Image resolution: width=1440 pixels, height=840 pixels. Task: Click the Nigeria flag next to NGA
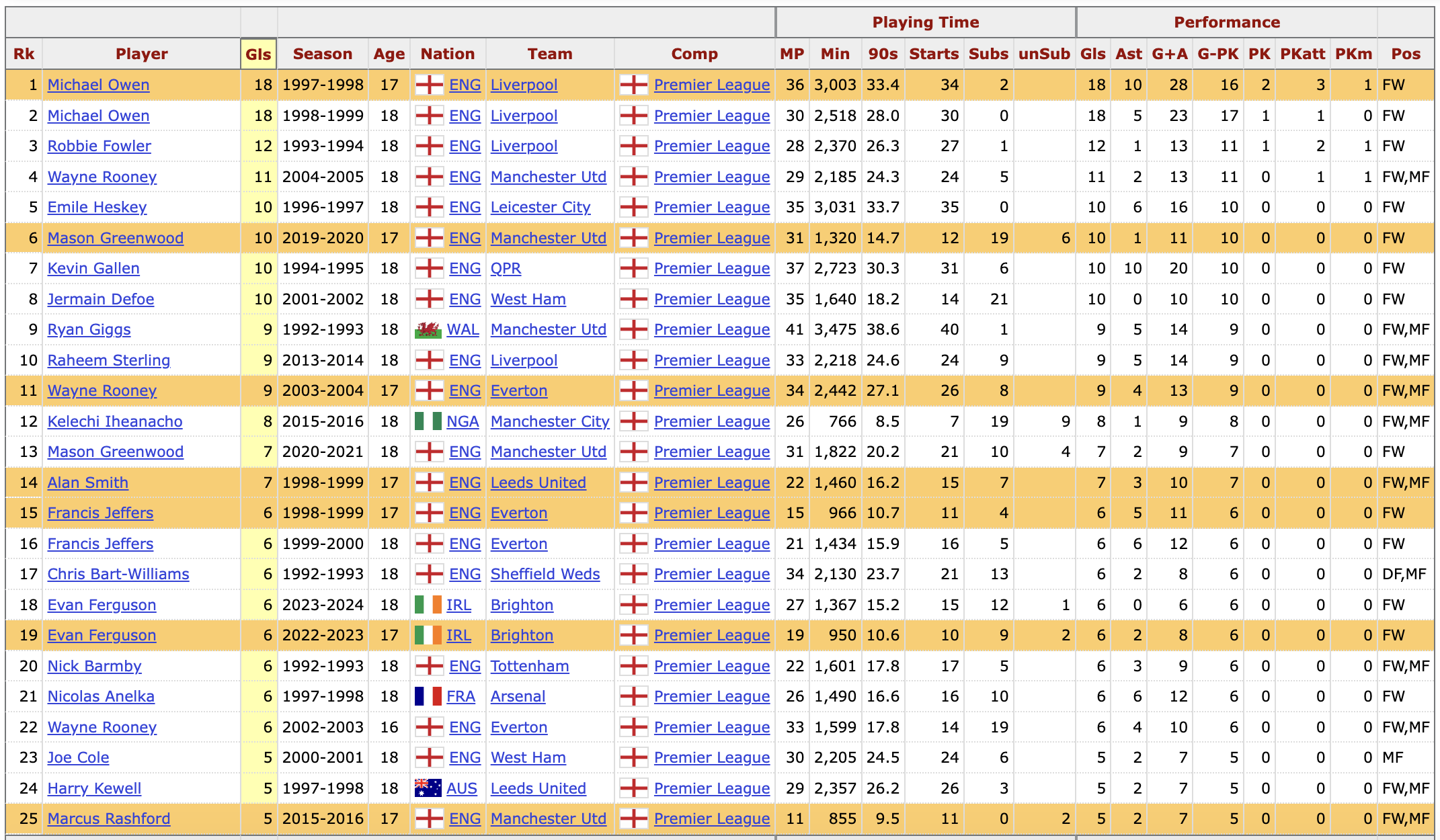coord(428,421)
